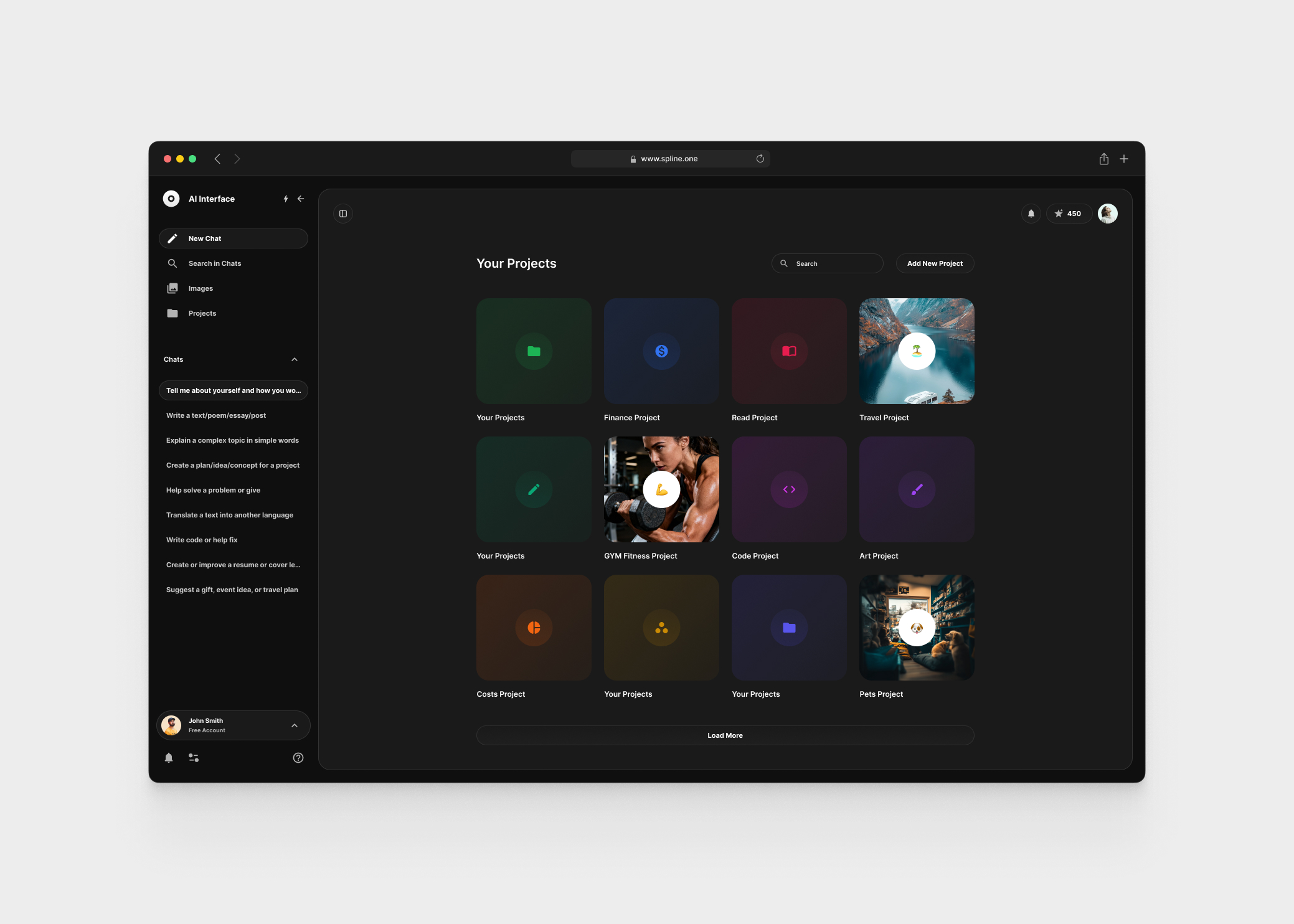Toggle the sidebar panel icon in main area
This screenshot has height=924, width=1294.
tap(343, 214)
